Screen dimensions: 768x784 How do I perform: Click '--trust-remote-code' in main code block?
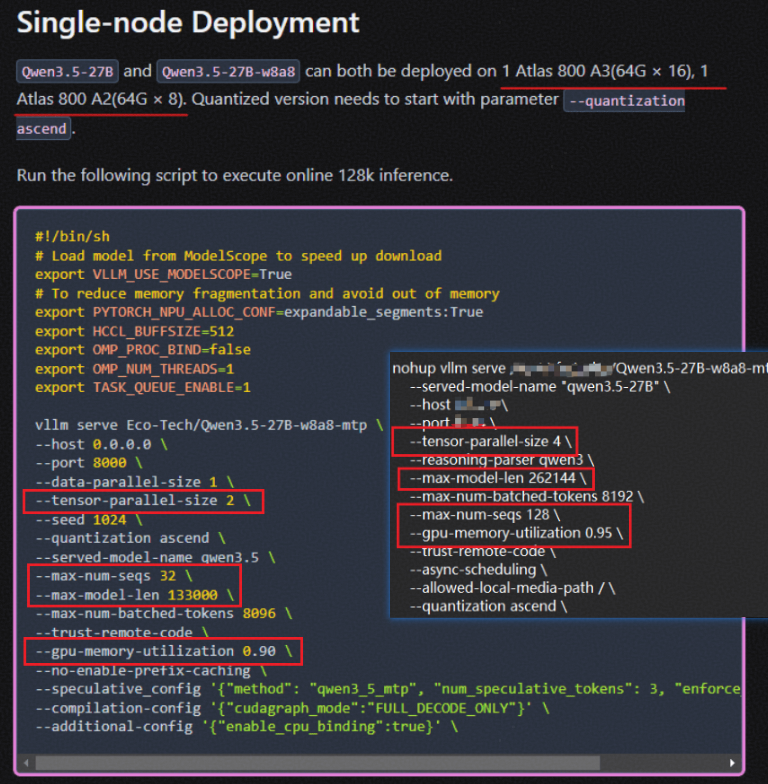pyautogui.click(x=122, y=632)
